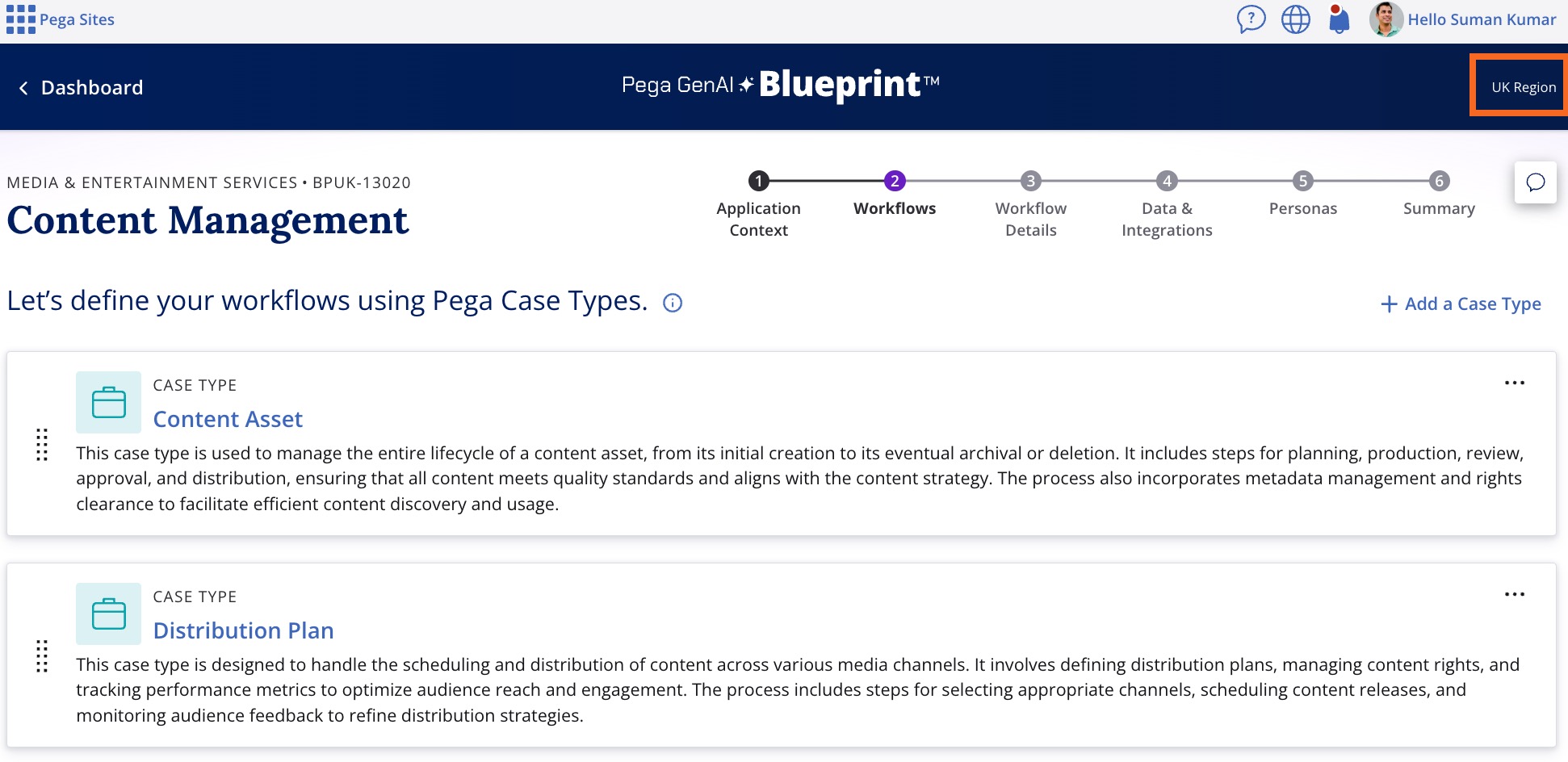1568x762 pixels.
Task: Grab the Distribution Plan drag handle
Action: coord(42,655)
